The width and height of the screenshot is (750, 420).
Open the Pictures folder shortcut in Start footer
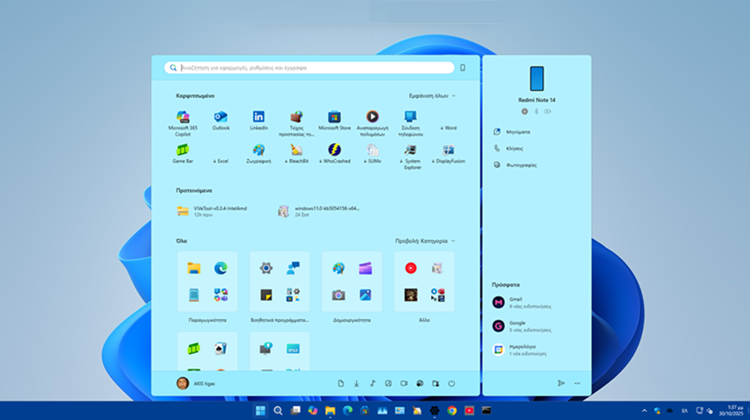pos(388,384)
